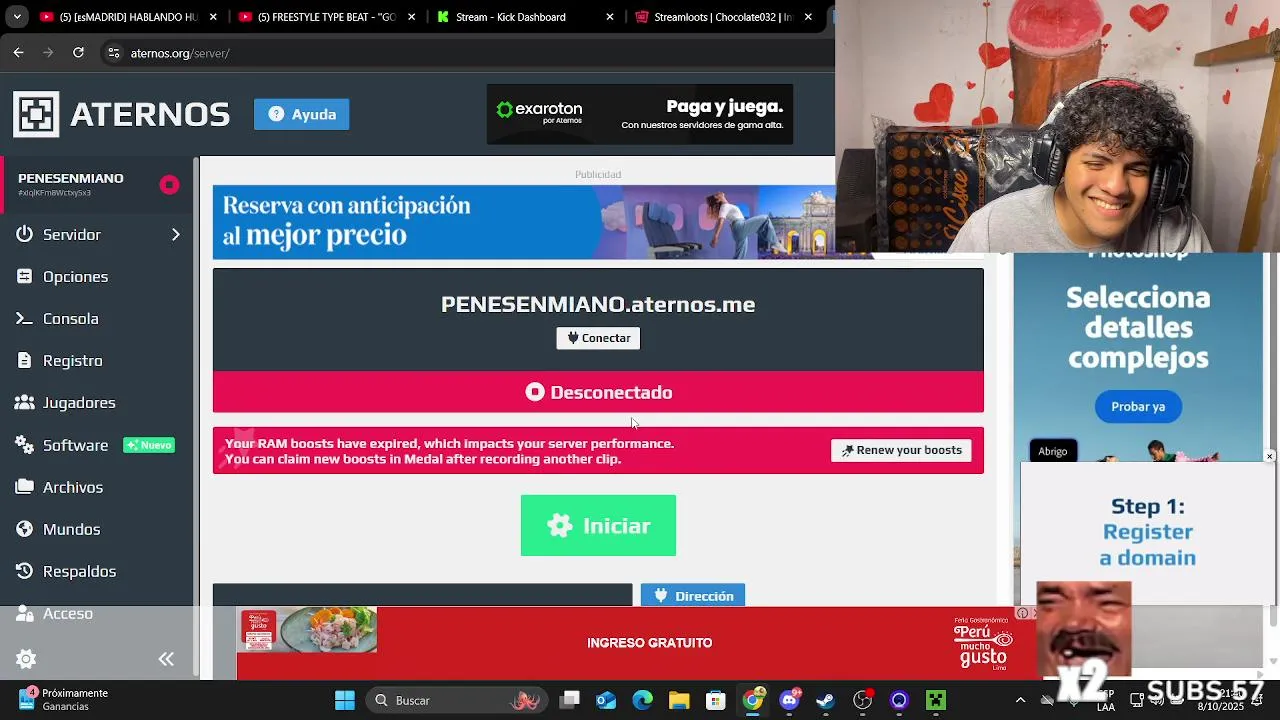The image size is (1280, 720).
Task: Click Probar ya in the Photoshop ad
Action: click(1138, 406)
